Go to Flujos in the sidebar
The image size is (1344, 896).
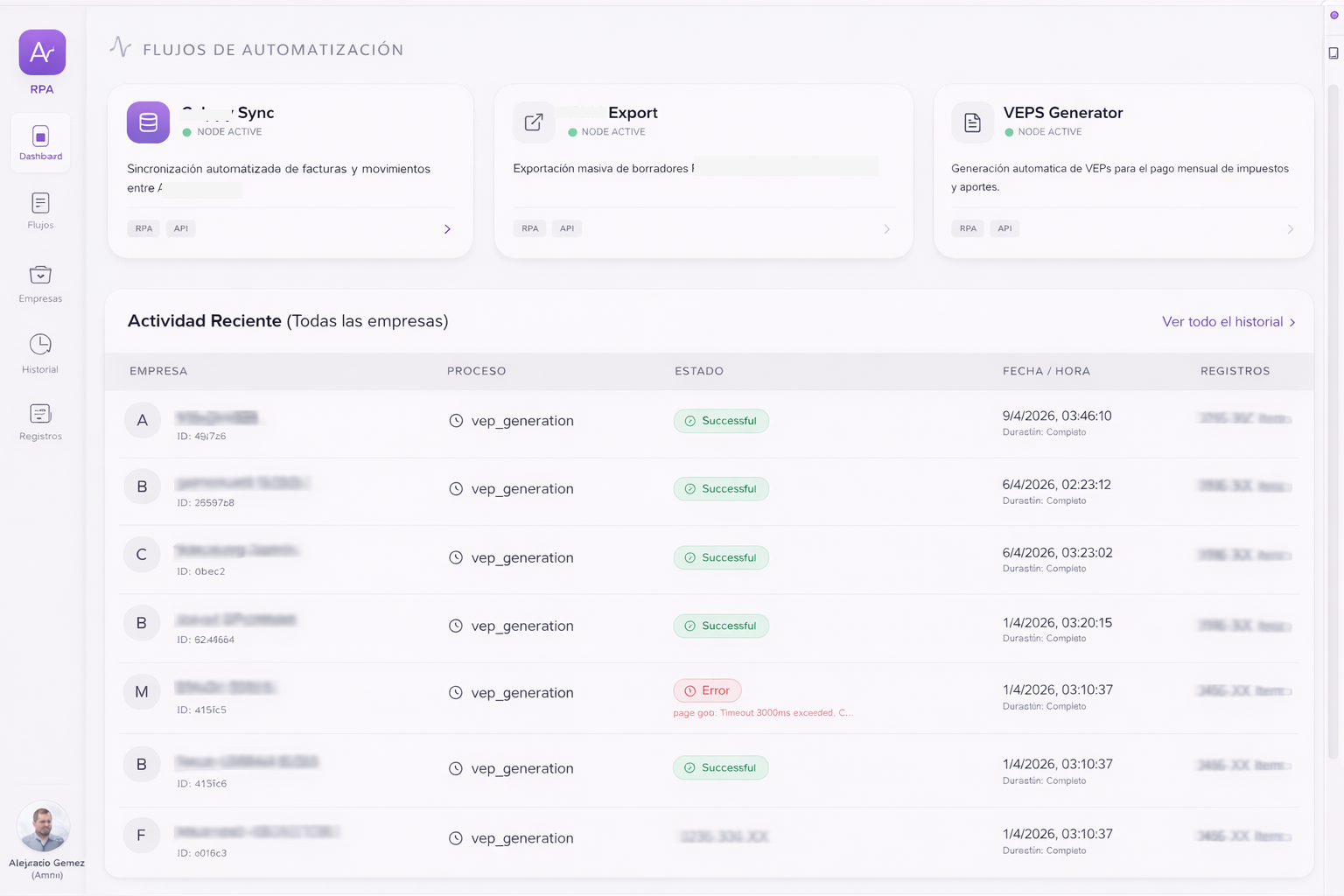(40, 211)
